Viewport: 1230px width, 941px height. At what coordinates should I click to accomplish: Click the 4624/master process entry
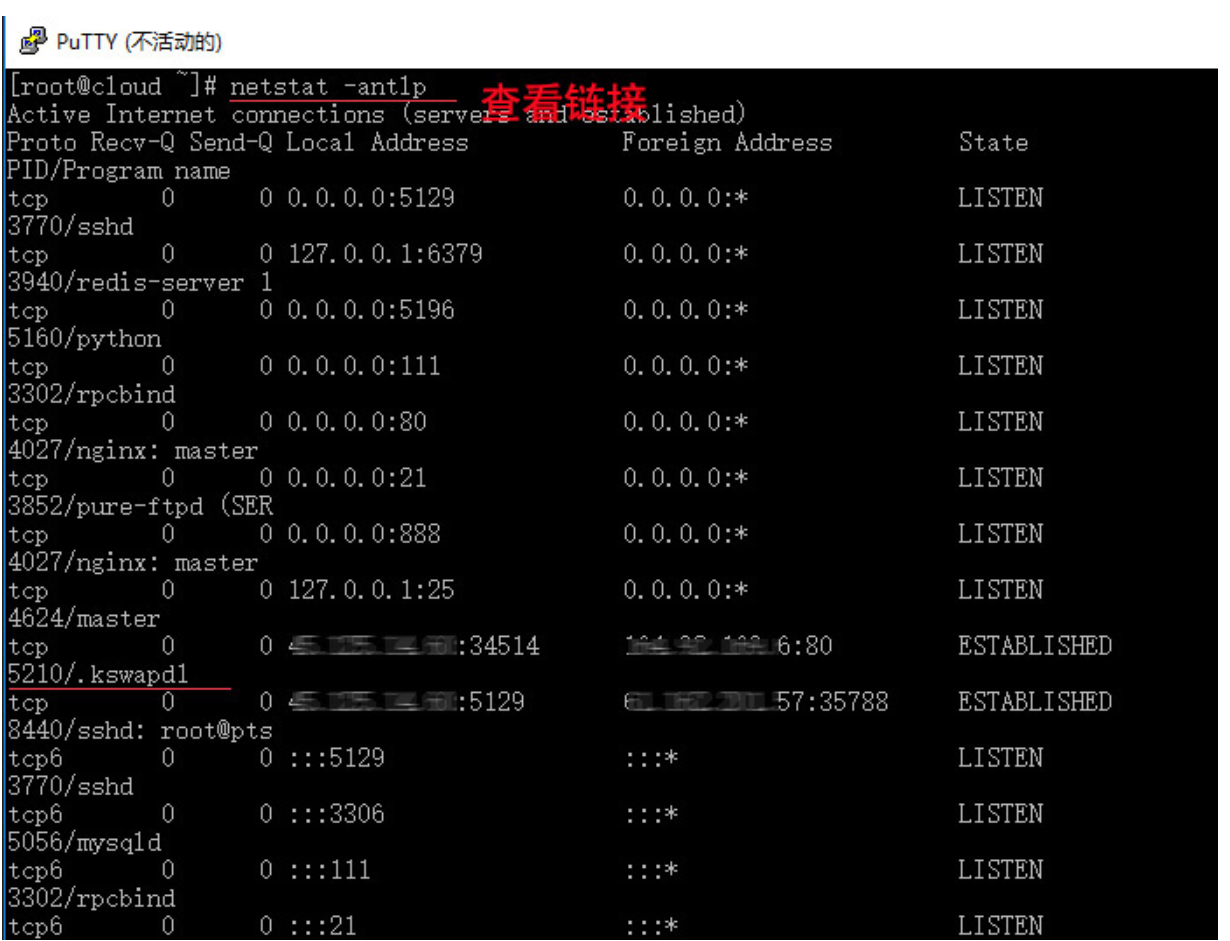(x=84, y=619)
